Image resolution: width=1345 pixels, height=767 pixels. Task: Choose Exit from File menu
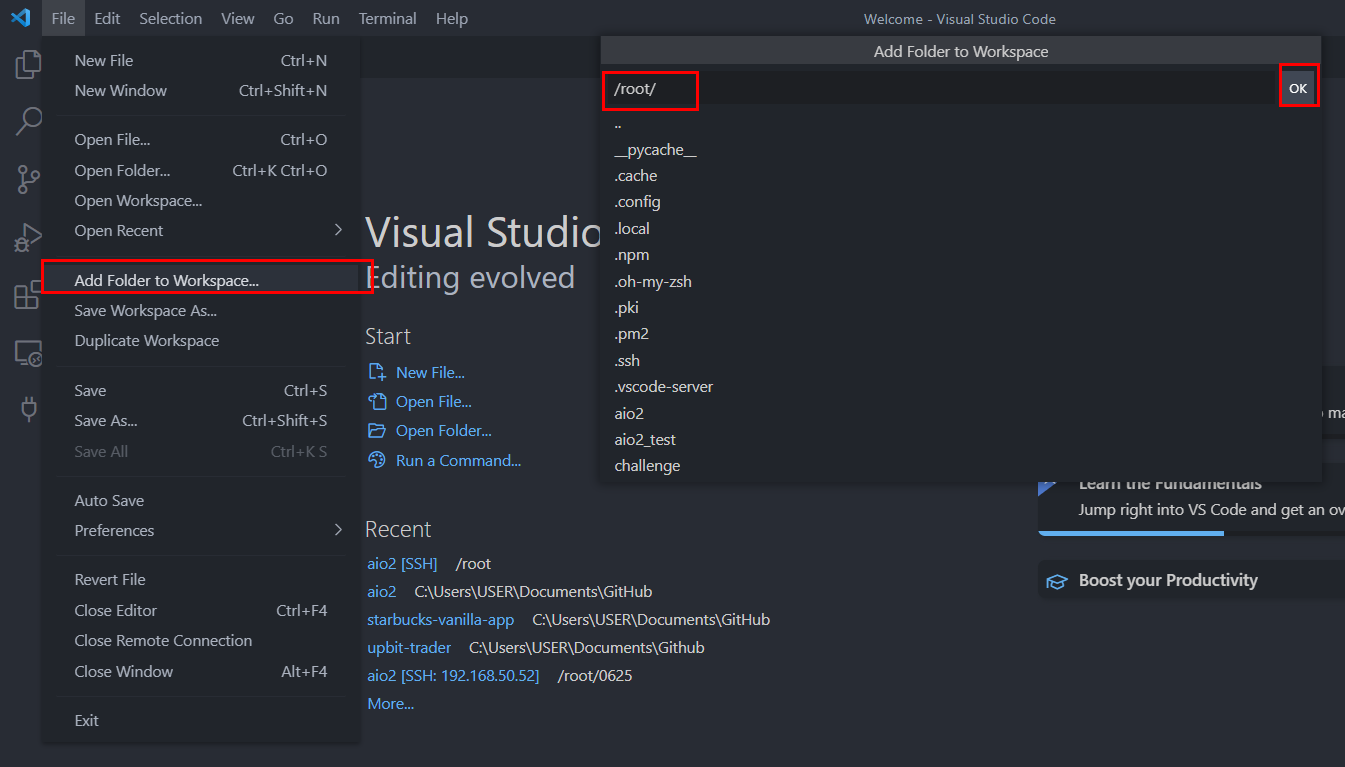201,720
